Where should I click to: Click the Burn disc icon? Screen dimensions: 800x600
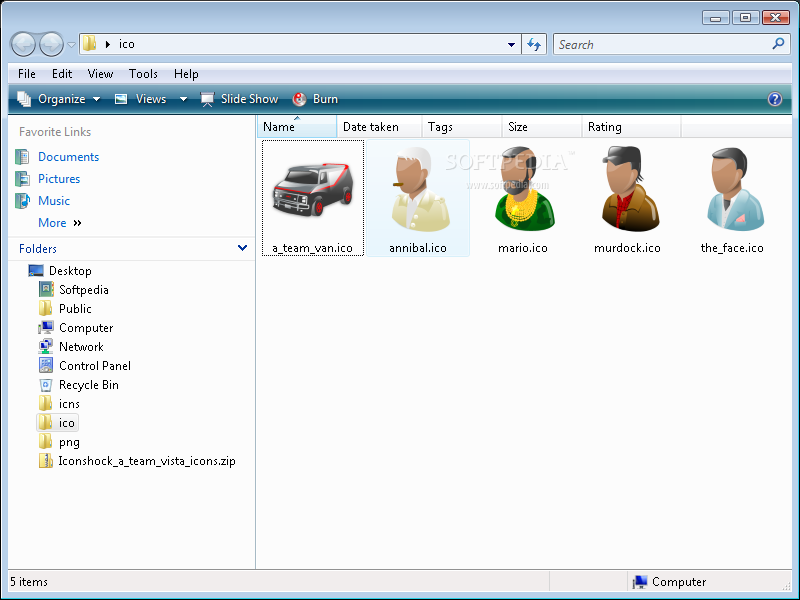(299, 99)
